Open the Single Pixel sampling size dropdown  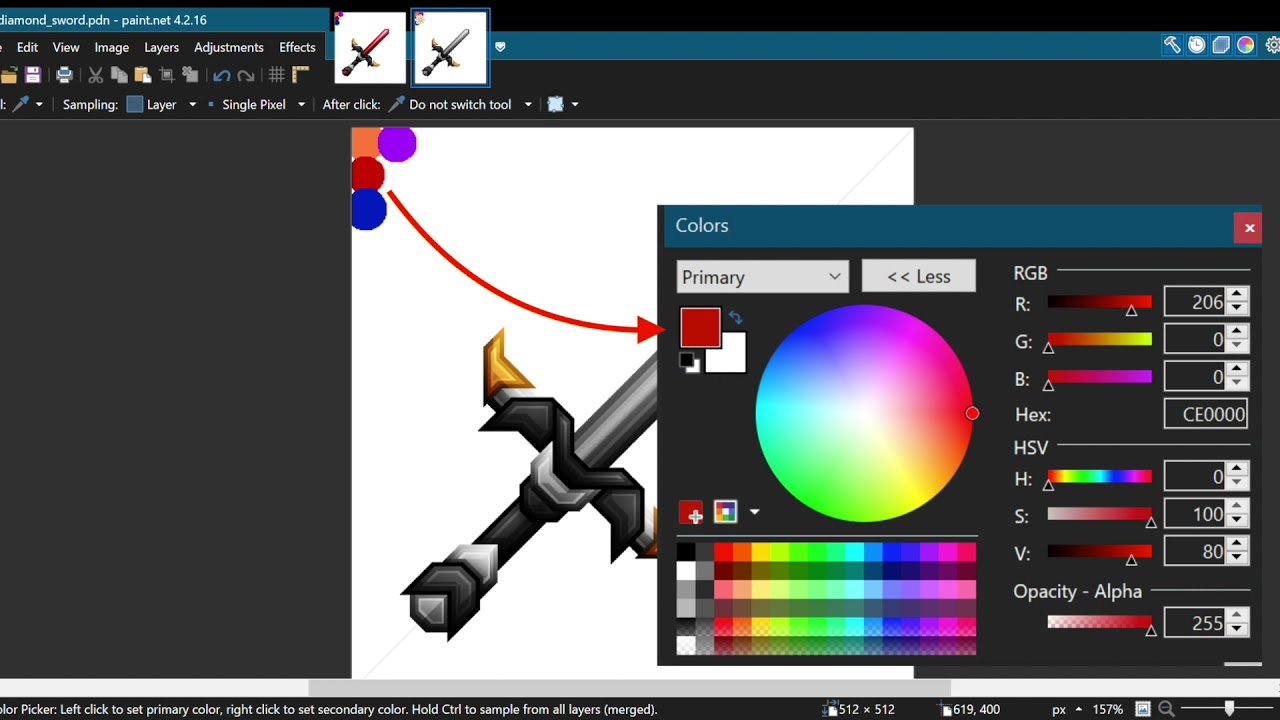tap(300, 104)
